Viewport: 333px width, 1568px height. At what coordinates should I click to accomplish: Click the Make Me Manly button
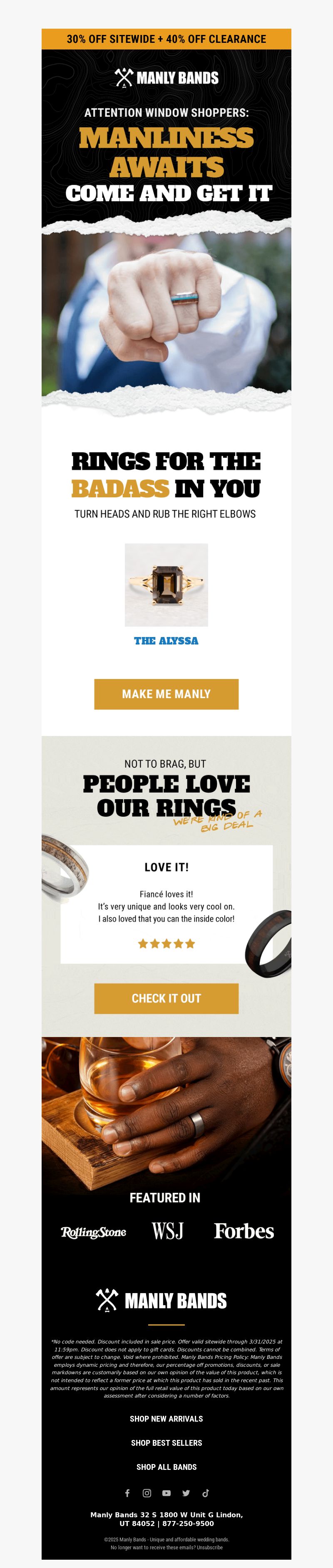click(x=166, y=694)
